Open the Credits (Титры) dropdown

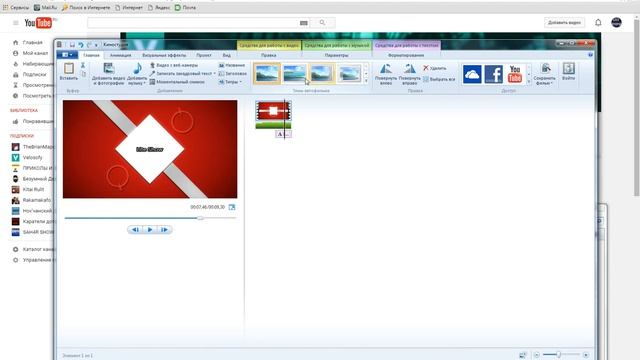click(230, 82)
